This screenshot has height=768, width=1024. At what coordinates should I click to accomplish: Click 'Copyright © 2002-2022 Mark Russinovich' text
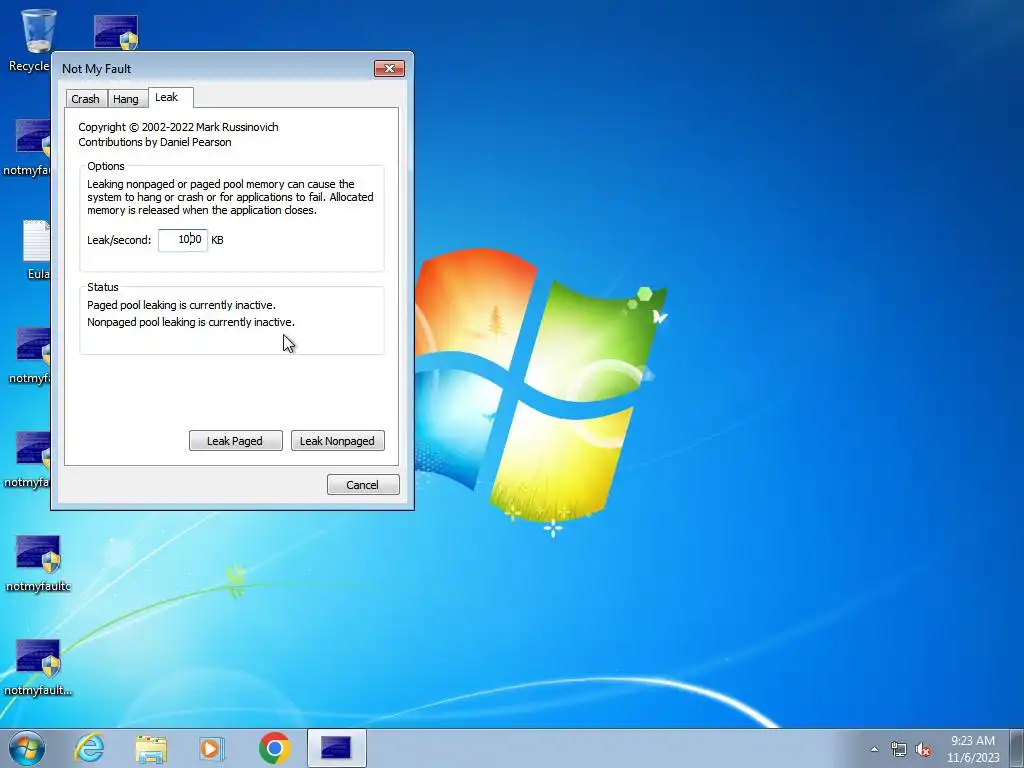tap(178, 127)
